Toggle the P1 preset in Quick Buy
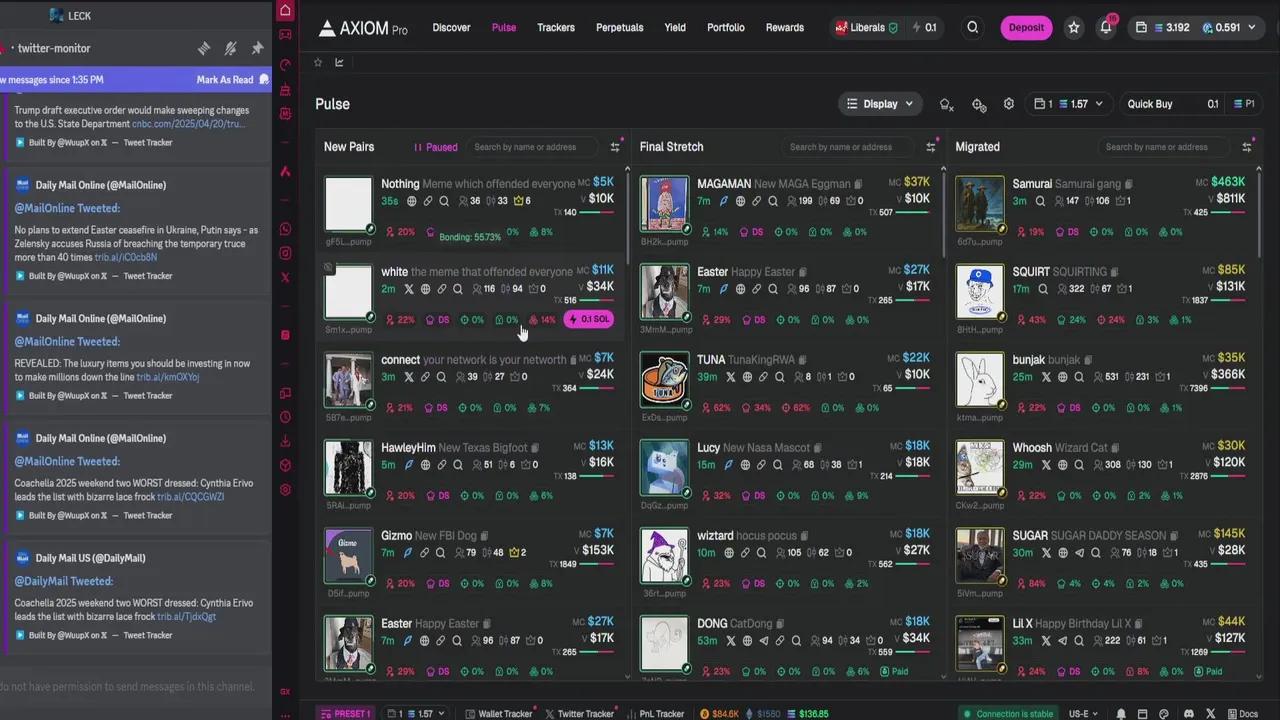Viewport: 1280px width, 720px height. (1245, 104)
